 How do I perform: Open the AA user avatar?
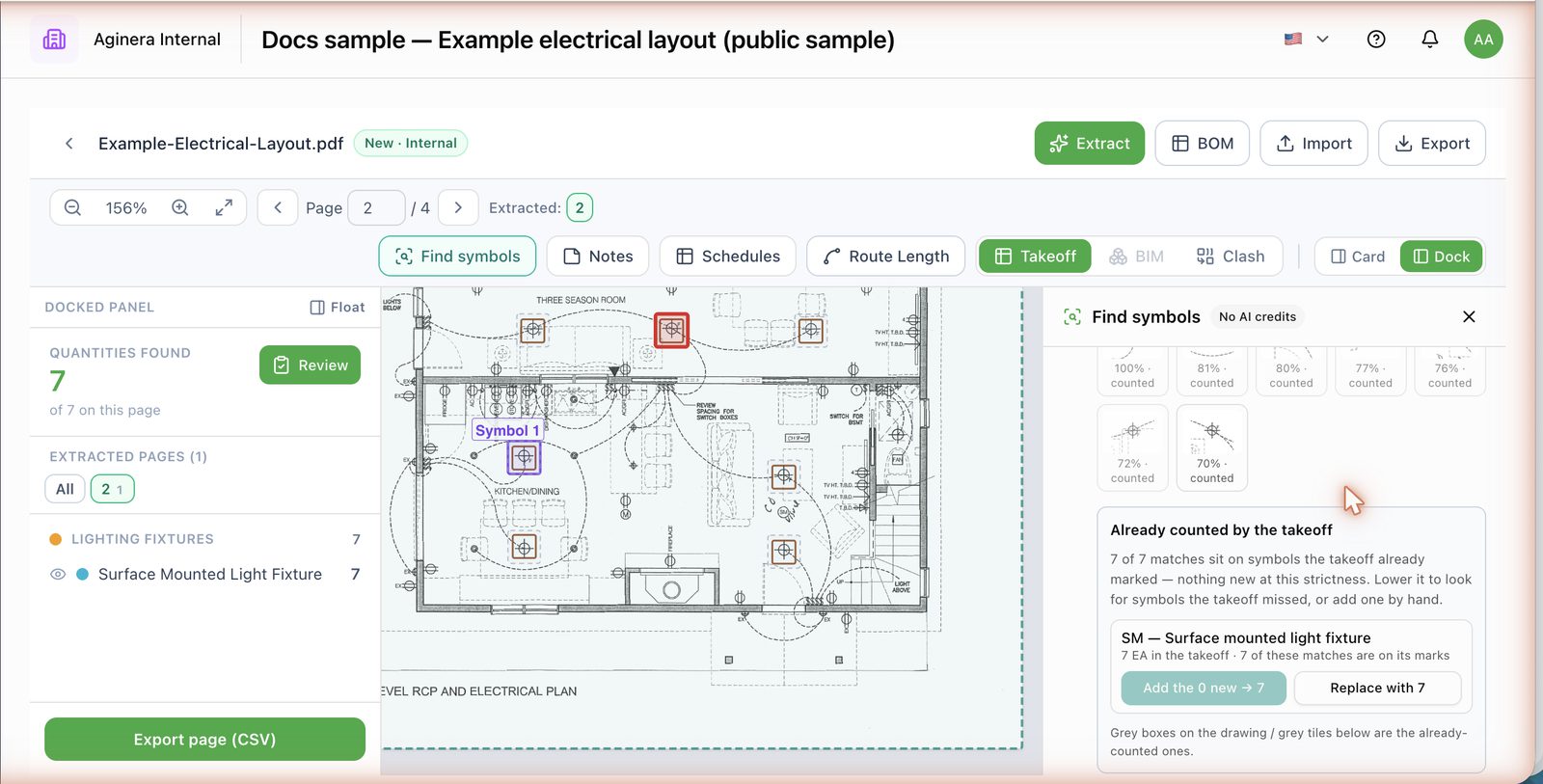(1483, 40)
